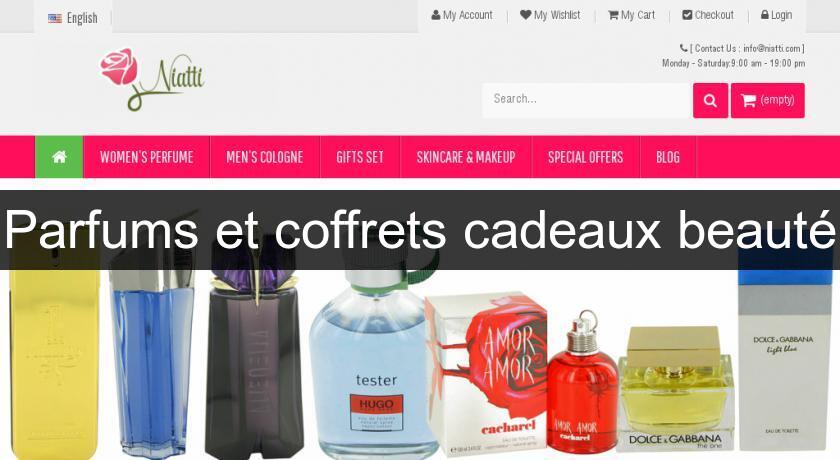Click the US flag language icon
The image size is (840, 460).
click(55, 18)
